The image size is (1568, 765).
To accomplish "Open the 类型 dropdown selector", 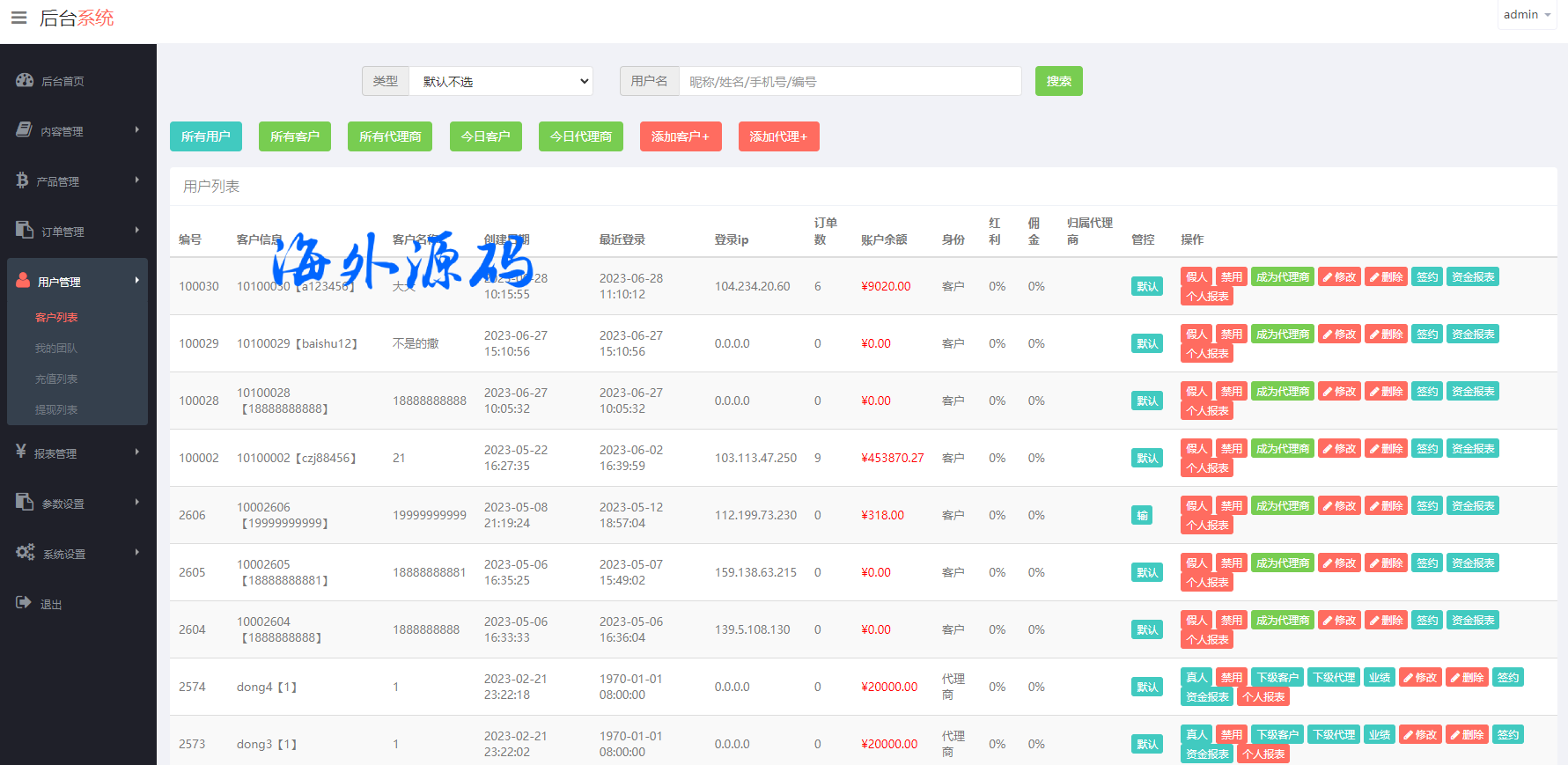I will pyautogui.click(x=501, y=82).
